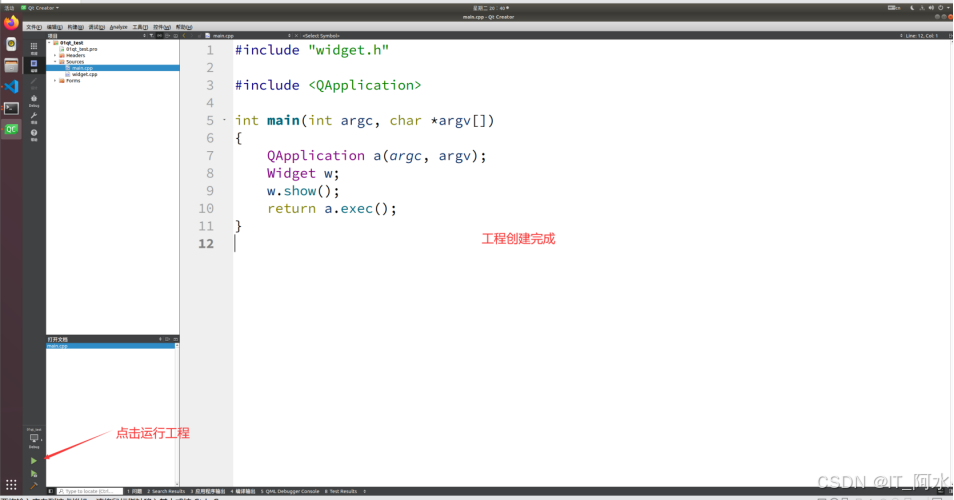This screenshot has width=954, height=500.
Task: Open the output panes chooser arrow
Action: coord(364,491)
